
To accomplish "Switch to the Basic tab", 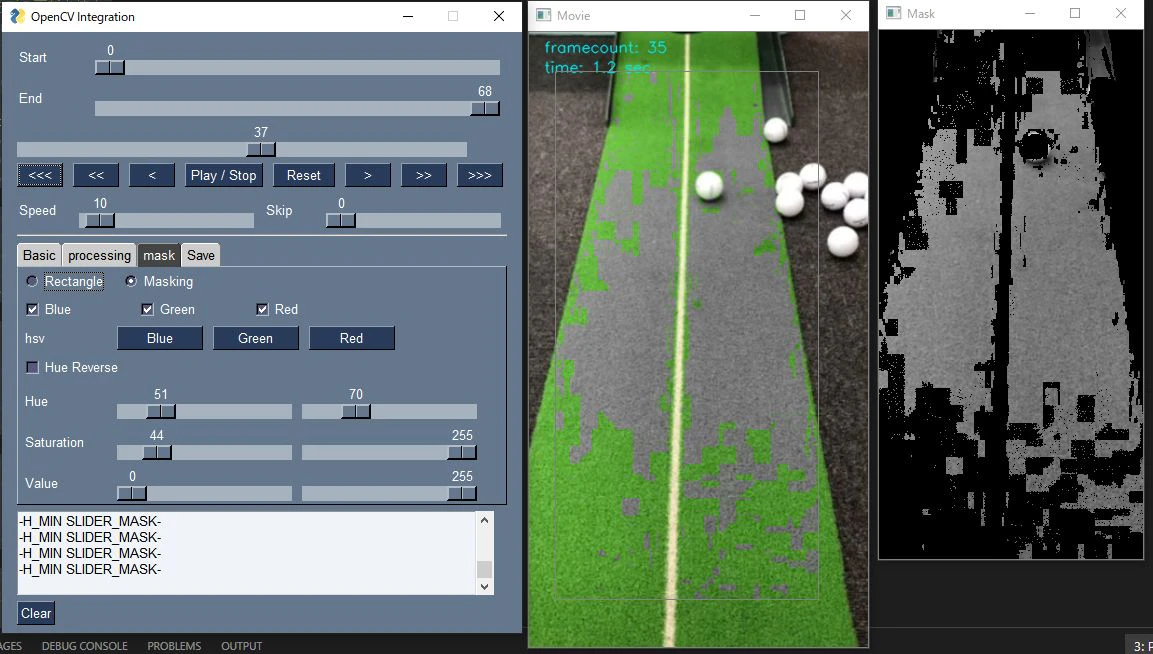I will (x=39, y=255).
